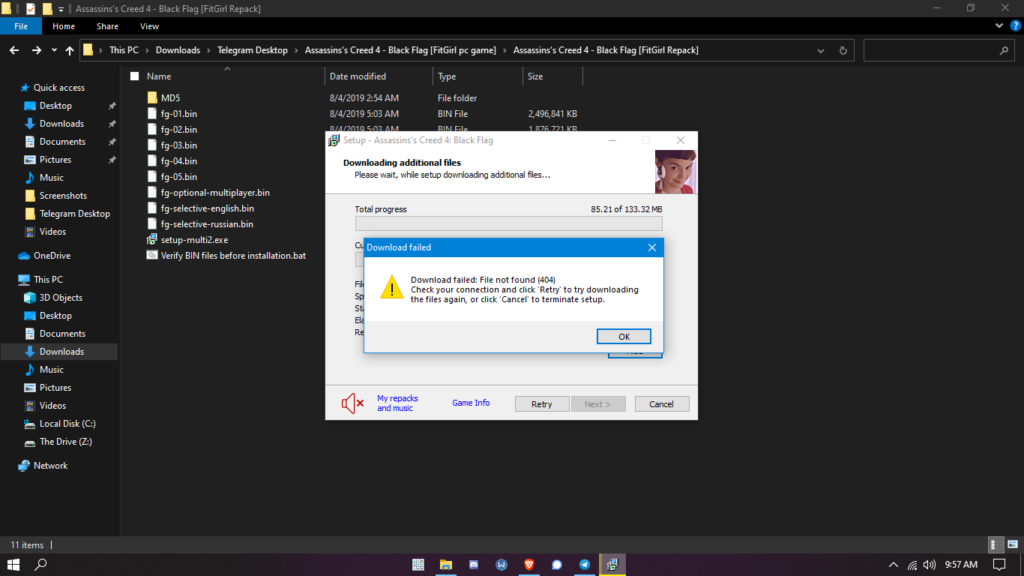Open Quick access in navigation pane

pyautogui.click(x=59, y=88)
